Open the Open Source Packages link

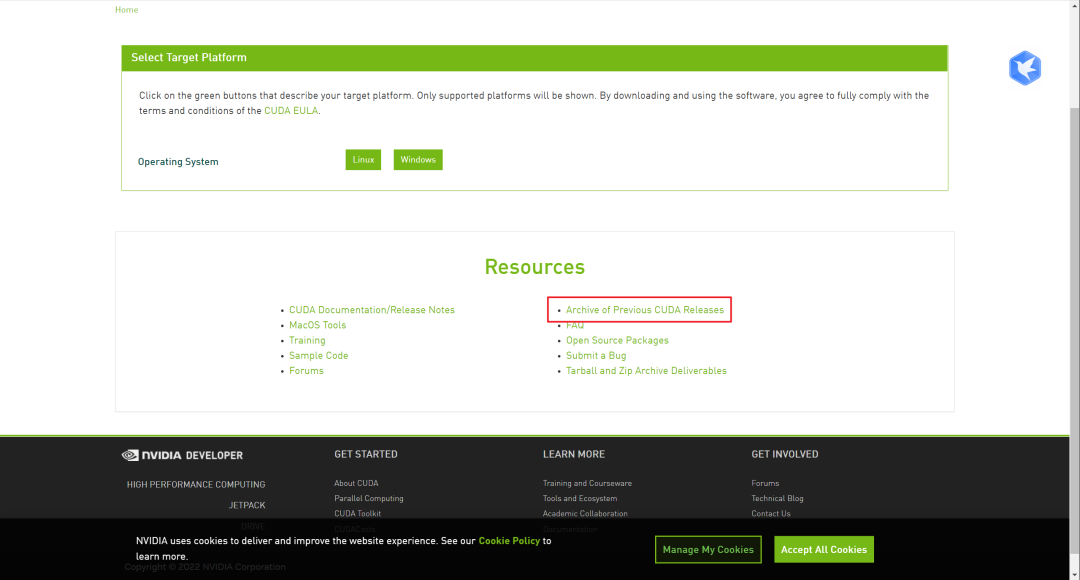point(617,341)
